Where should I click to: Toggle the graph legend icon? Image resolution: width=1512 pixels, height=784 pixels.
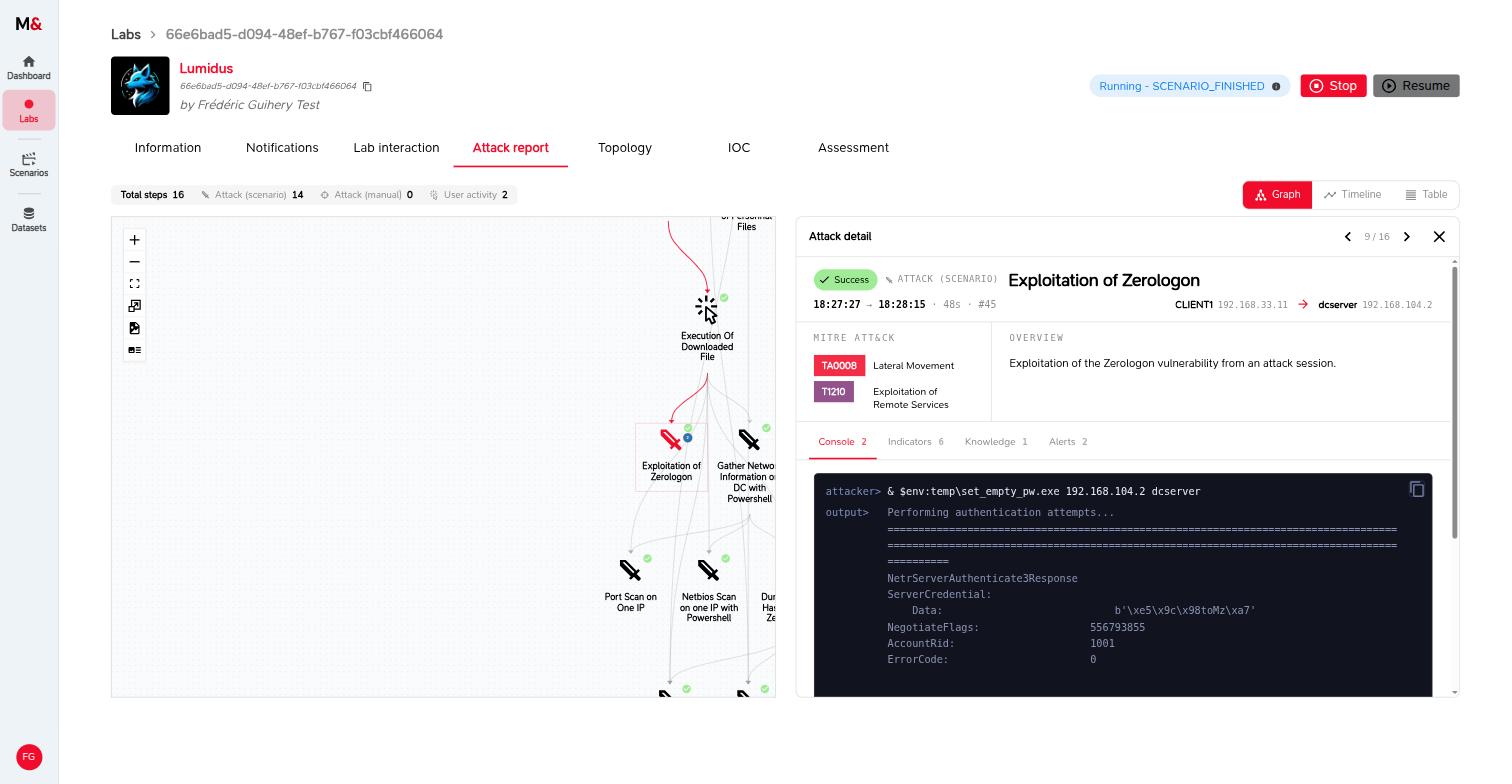134,350
